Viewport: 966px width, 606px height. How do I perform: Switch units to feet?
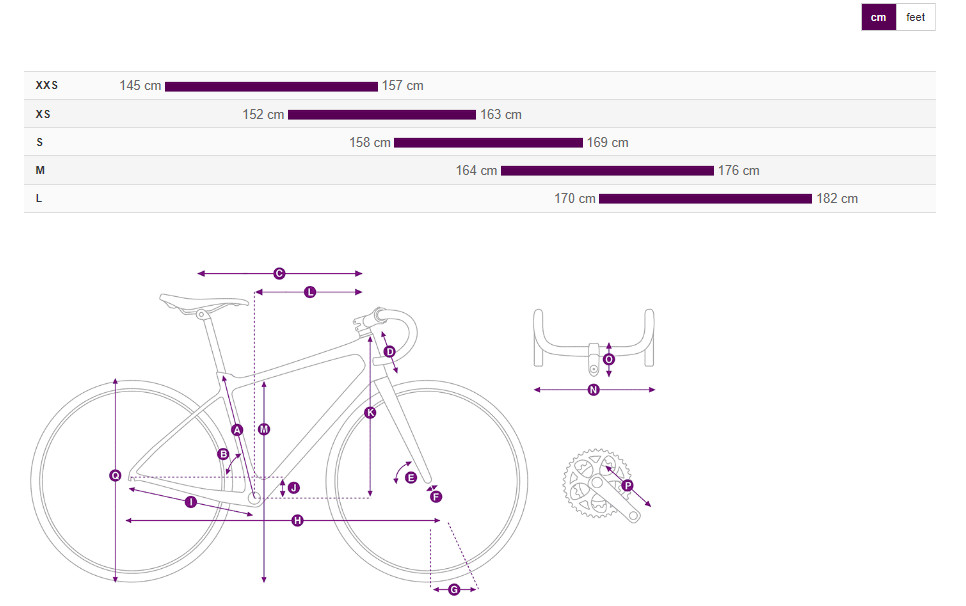point(915,17)
